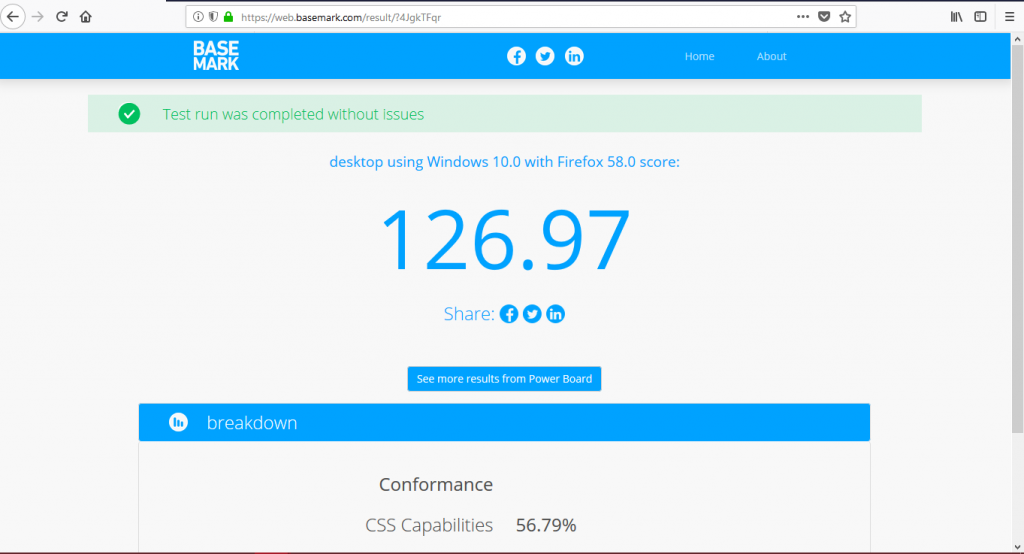1024x554 pixels.
Task: Share the score via LinkedIn below result
Action: 556,314
